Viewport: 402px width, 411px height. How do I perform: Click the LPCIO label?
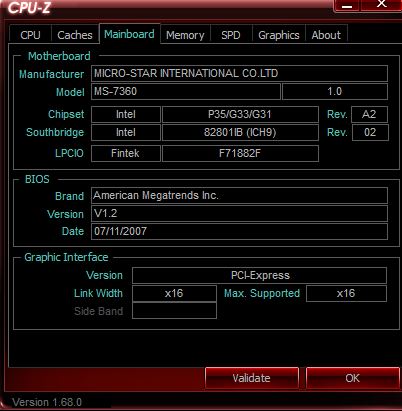(x=69, y=153)
